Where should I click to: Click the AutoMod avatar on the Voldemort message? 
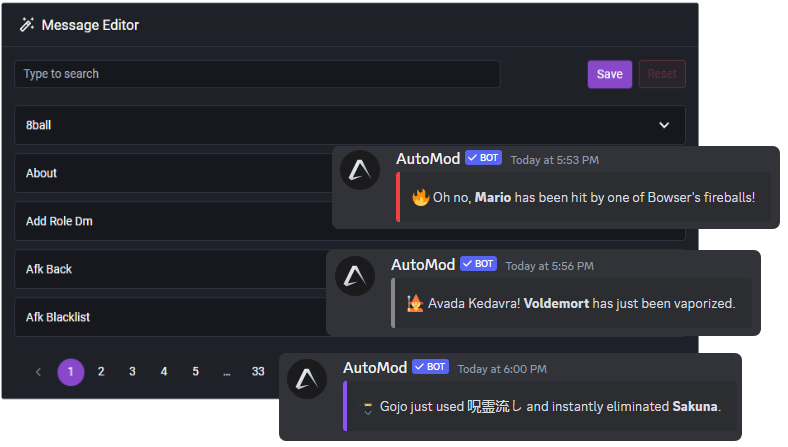[355, 276]
